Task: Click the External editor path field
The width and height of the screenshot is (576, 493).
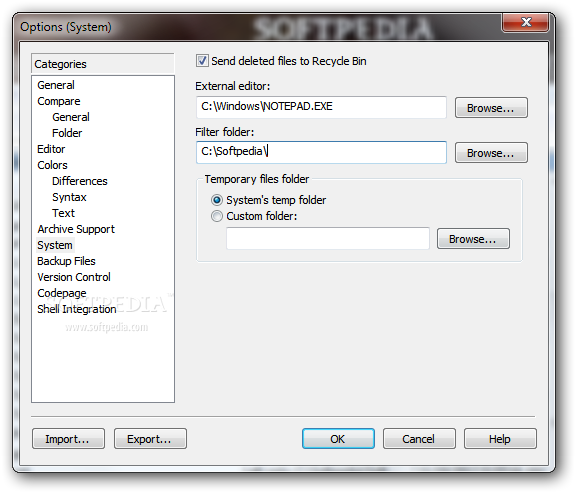Action: (321, 107)
